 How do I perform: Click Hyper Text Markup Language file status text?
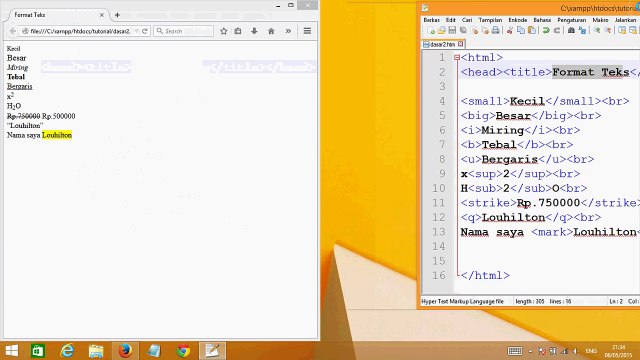click(x=462, y=302)
